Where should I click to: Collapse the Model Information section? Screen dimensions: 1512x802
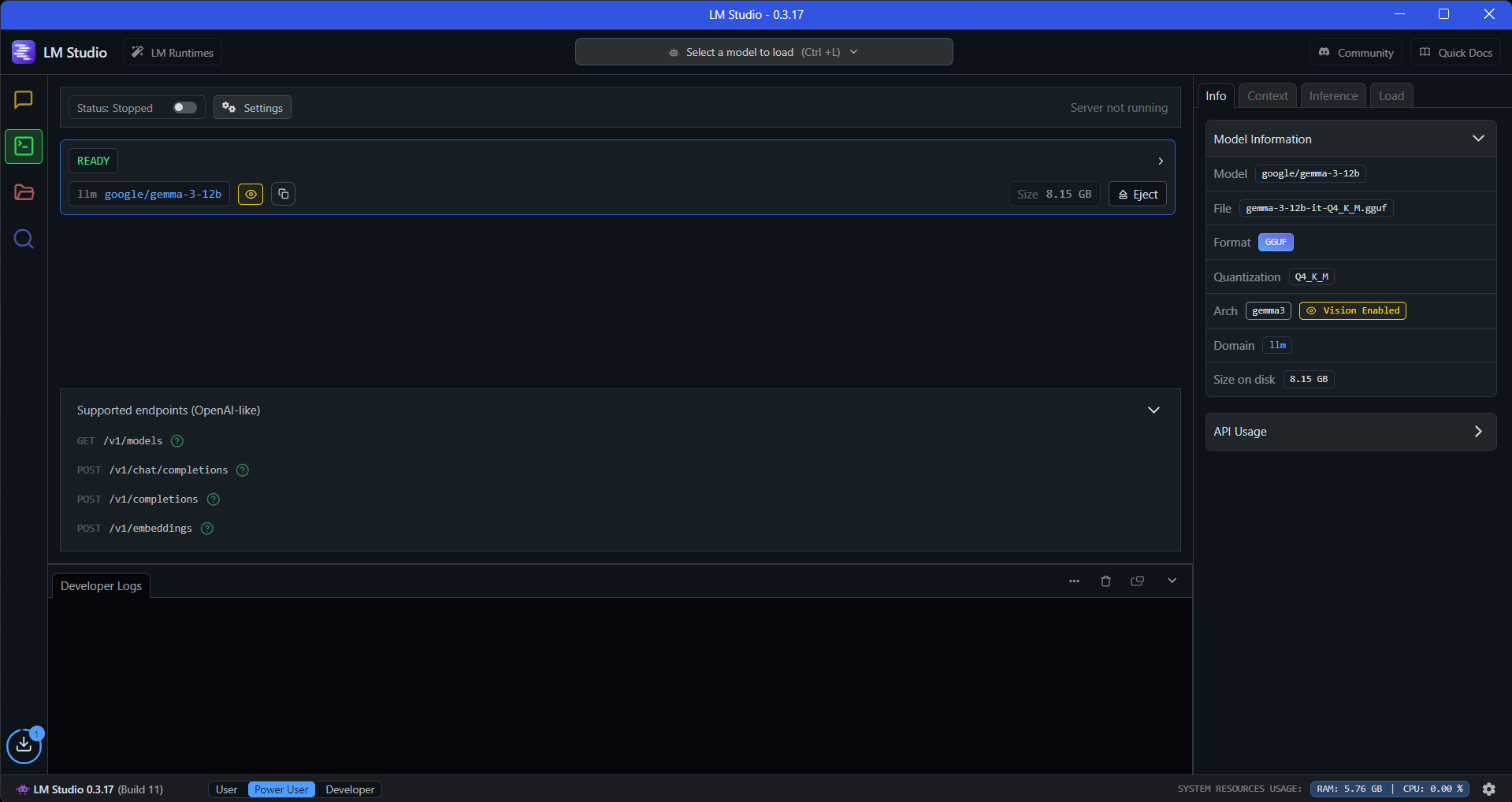[x=1478, y=139]
